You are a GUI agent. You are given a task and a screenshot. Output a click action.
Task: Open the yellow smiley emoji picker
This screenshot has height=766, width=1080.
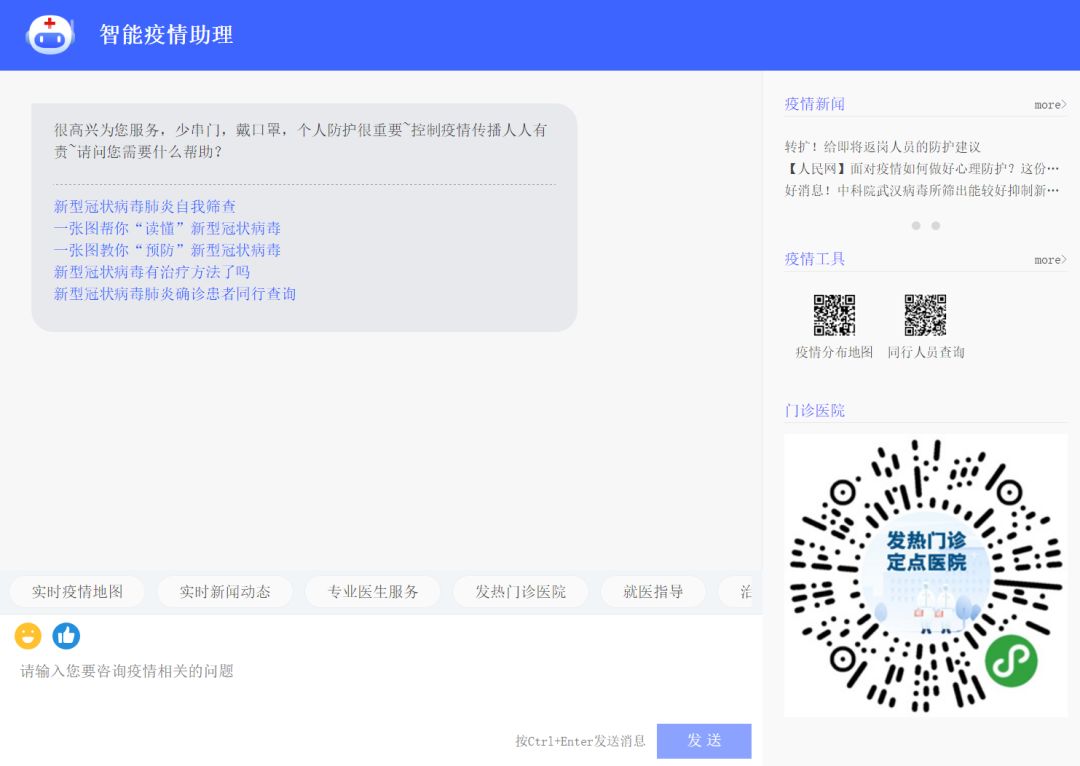(28, 636)
